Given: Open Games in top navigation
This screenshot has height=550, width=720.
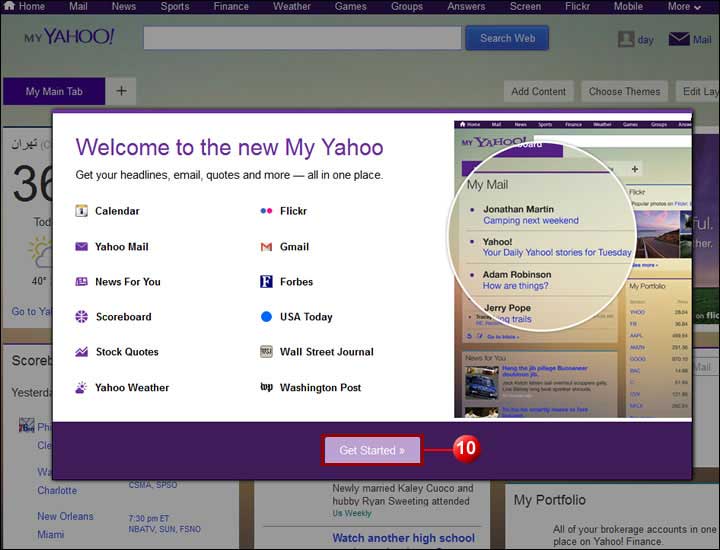Looking at the screenshot, I should pos(350,6).
